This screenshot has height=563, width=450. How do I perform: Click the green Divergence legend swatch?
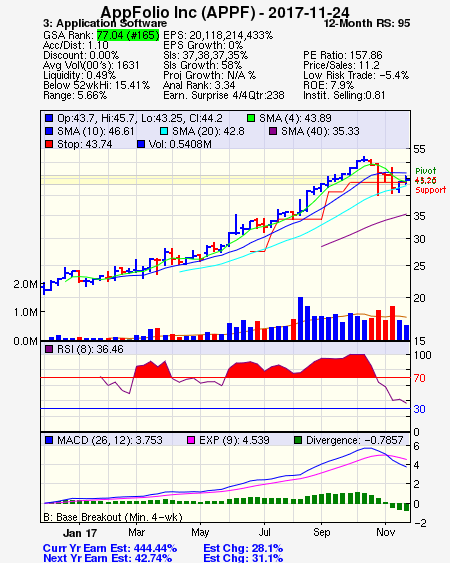[298, 440]
